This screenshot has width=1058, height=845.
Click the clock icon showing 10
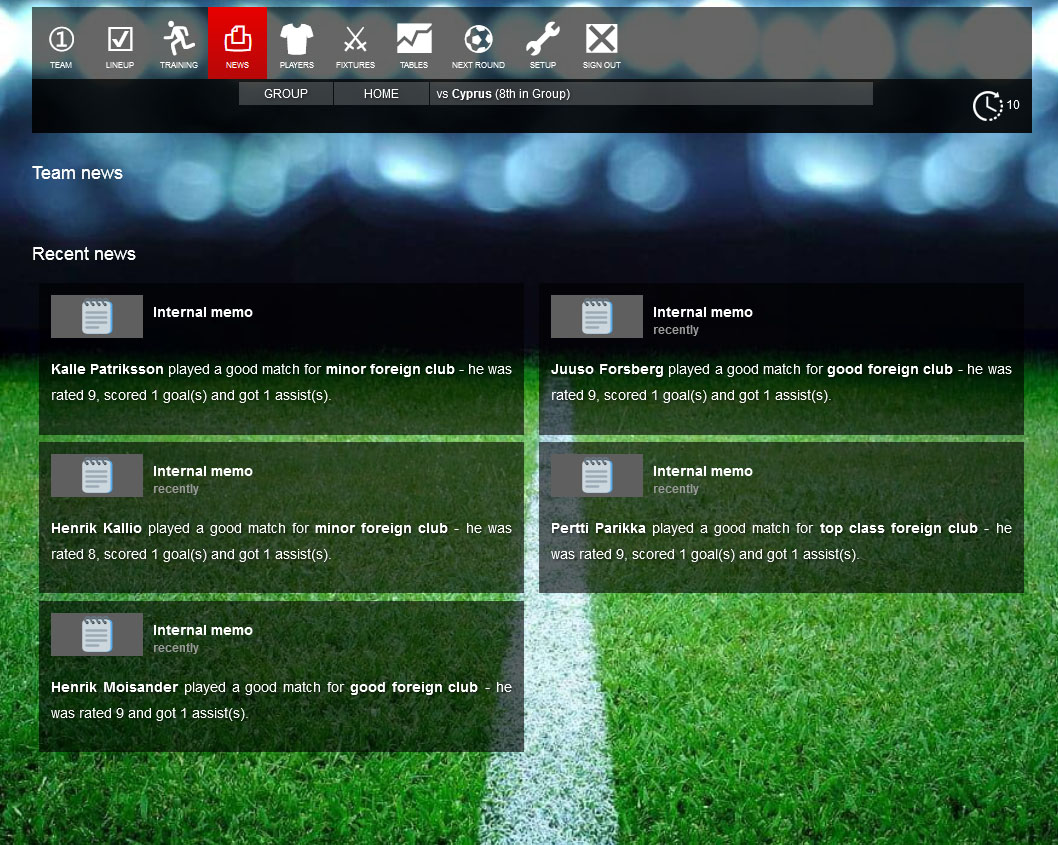click(x=986, y=104)
